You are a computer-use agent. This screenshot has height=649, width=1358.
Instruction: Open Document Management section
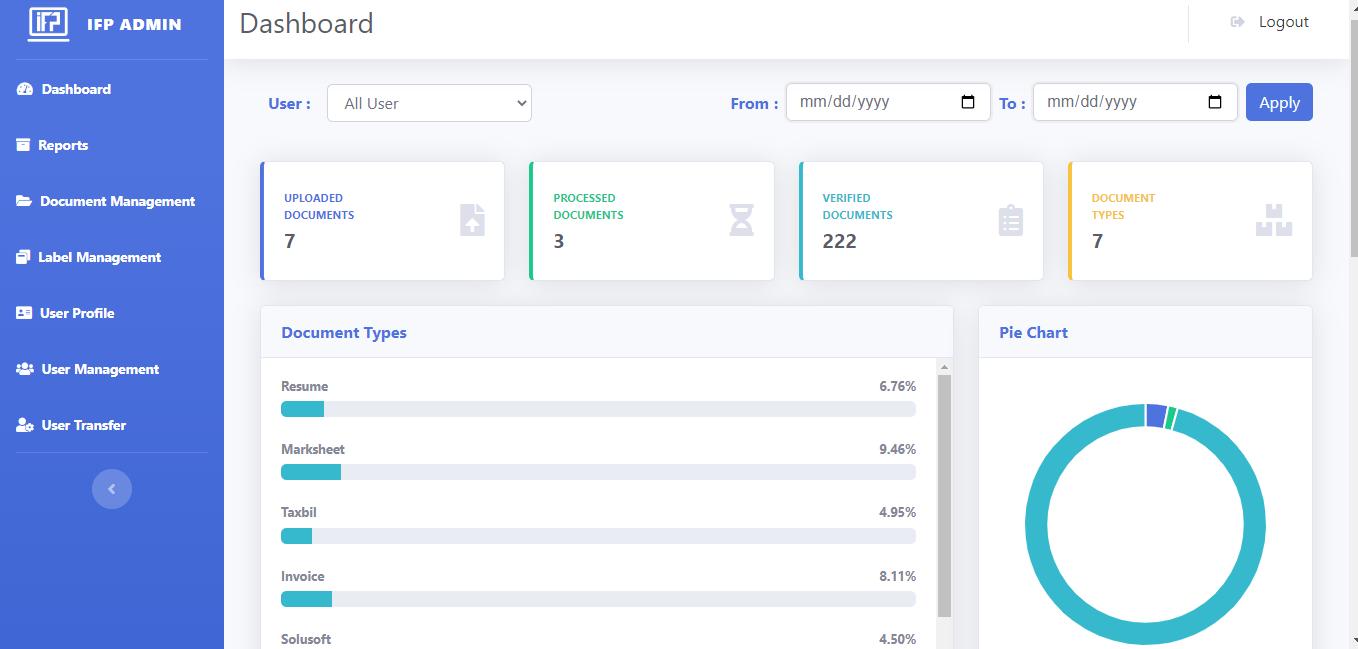click(117, 201)
